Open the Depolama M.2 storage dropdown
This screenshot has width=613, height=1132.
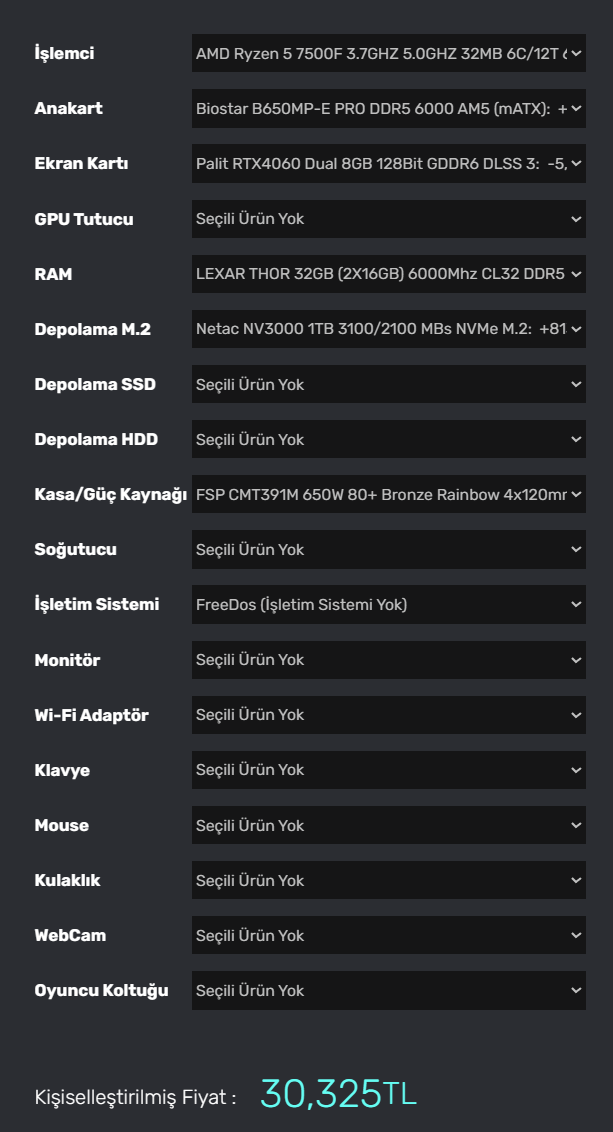click(388, 329)
